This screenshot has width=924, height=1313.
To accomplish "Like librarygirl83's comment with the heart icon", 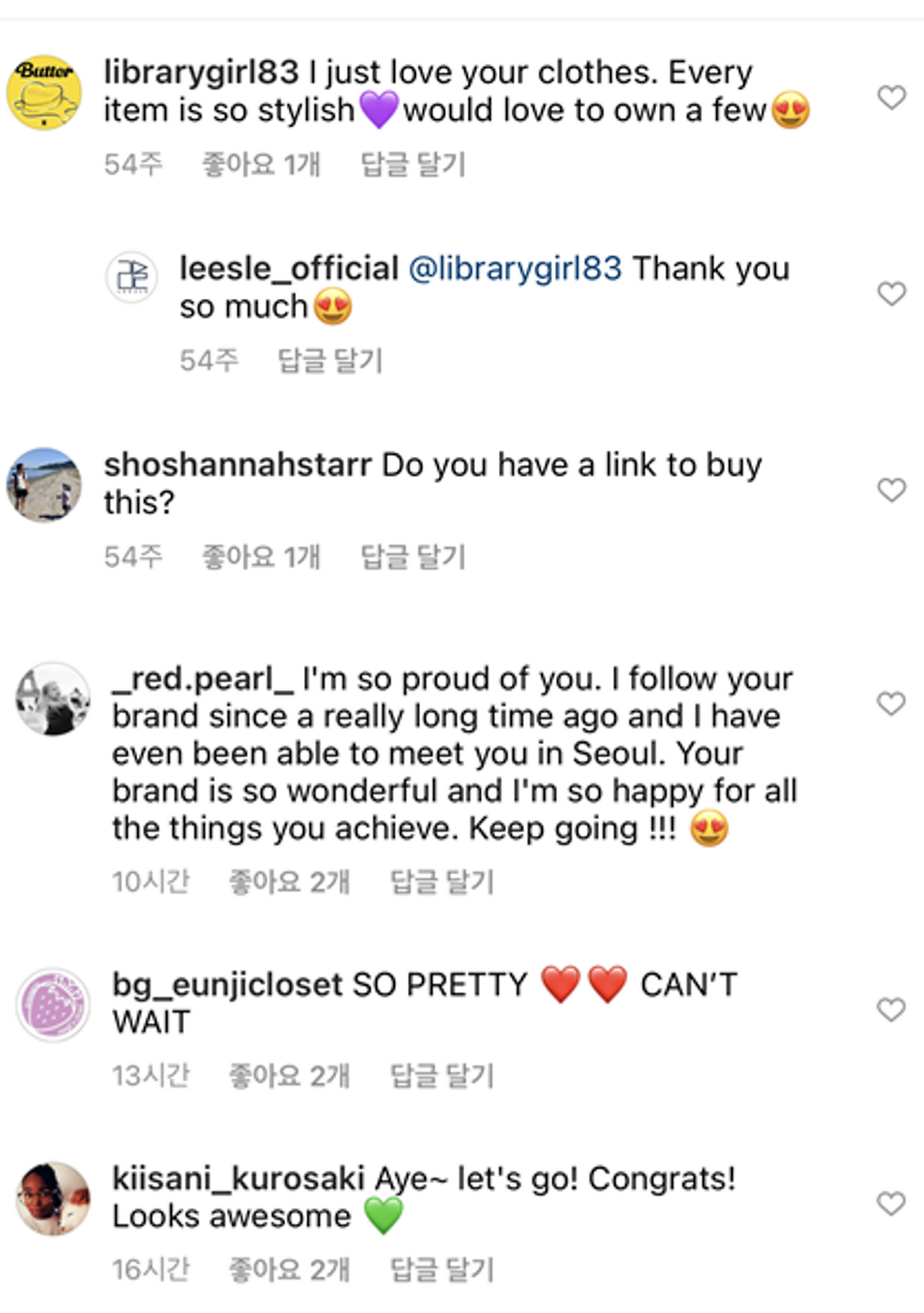I will pyautogui.click(x=892, y=97).
